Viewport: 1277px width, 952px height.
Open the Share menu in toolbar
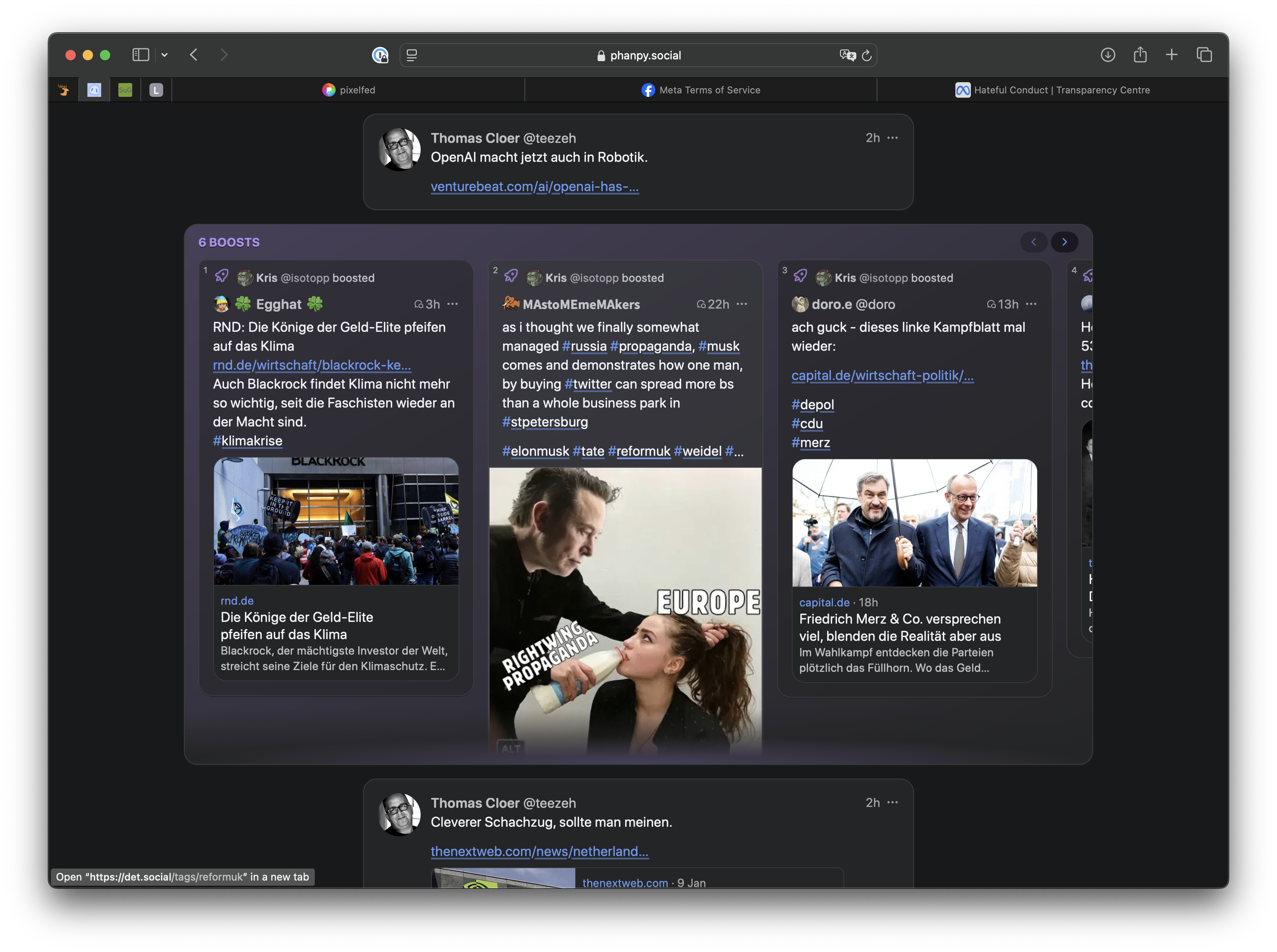pos(1140,55)
